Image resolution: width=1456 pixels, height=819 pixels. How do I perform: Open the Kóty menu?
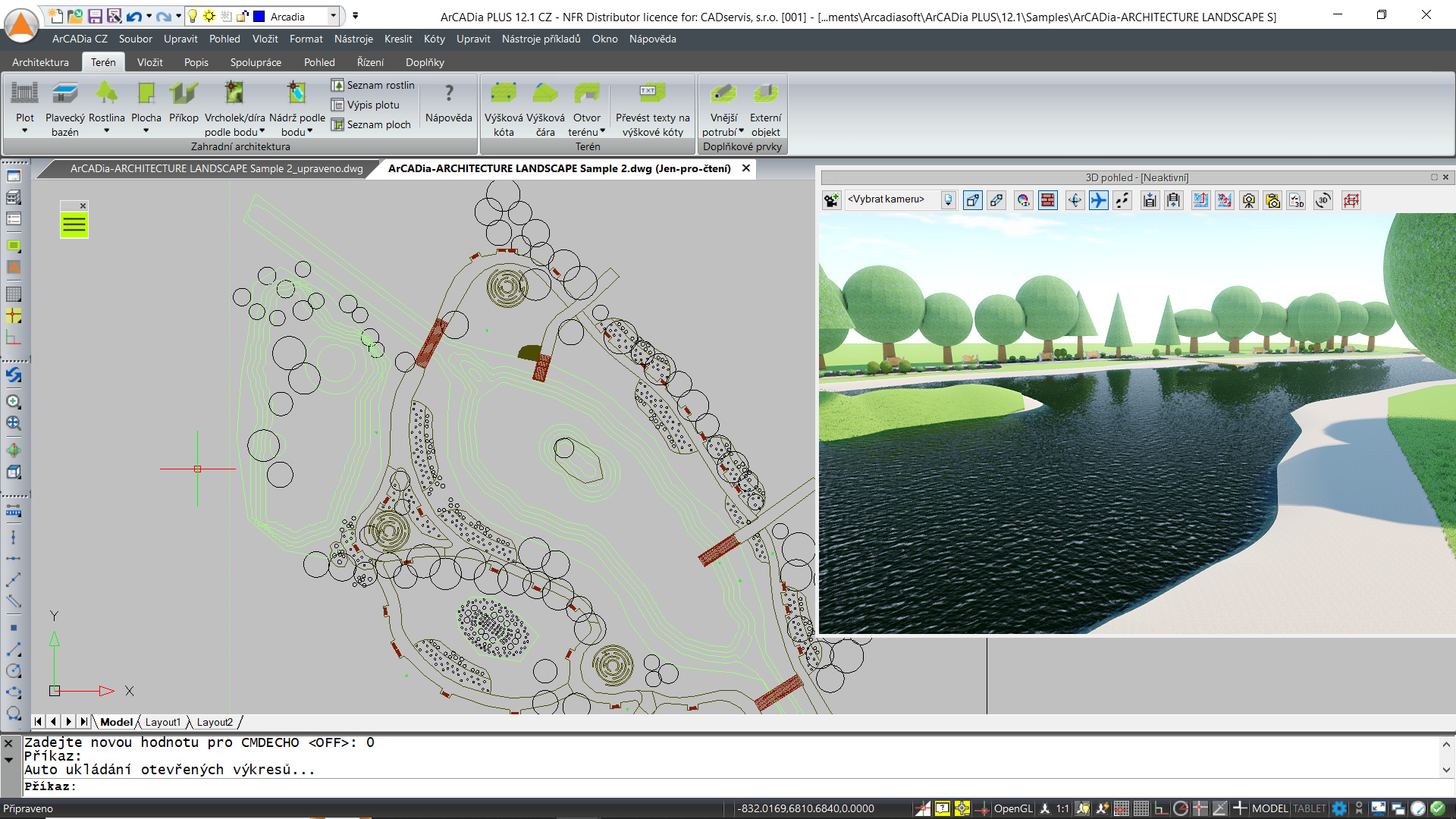tap(434, 39)
